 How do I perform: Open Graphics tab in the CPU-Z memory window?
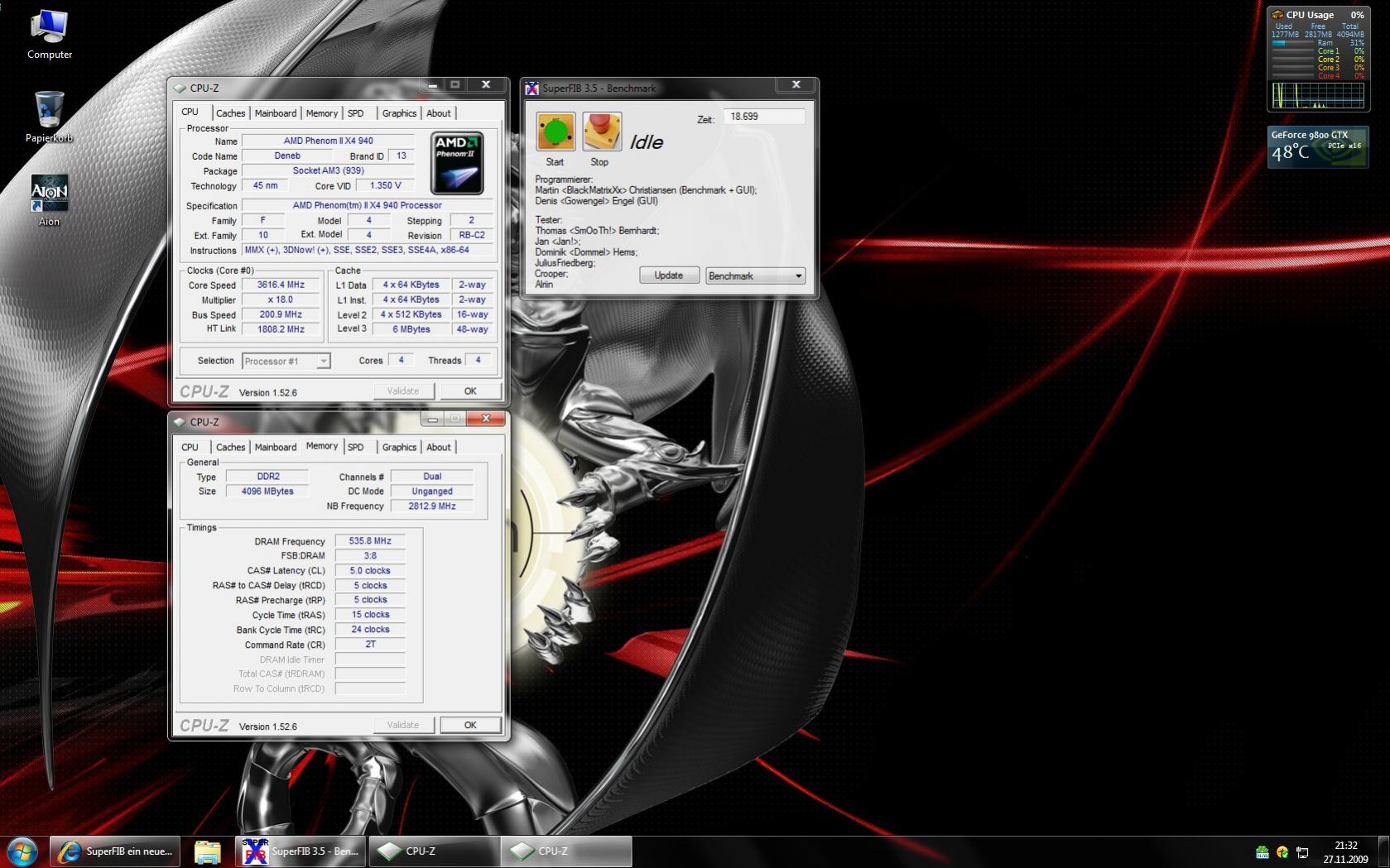(399, 447)
